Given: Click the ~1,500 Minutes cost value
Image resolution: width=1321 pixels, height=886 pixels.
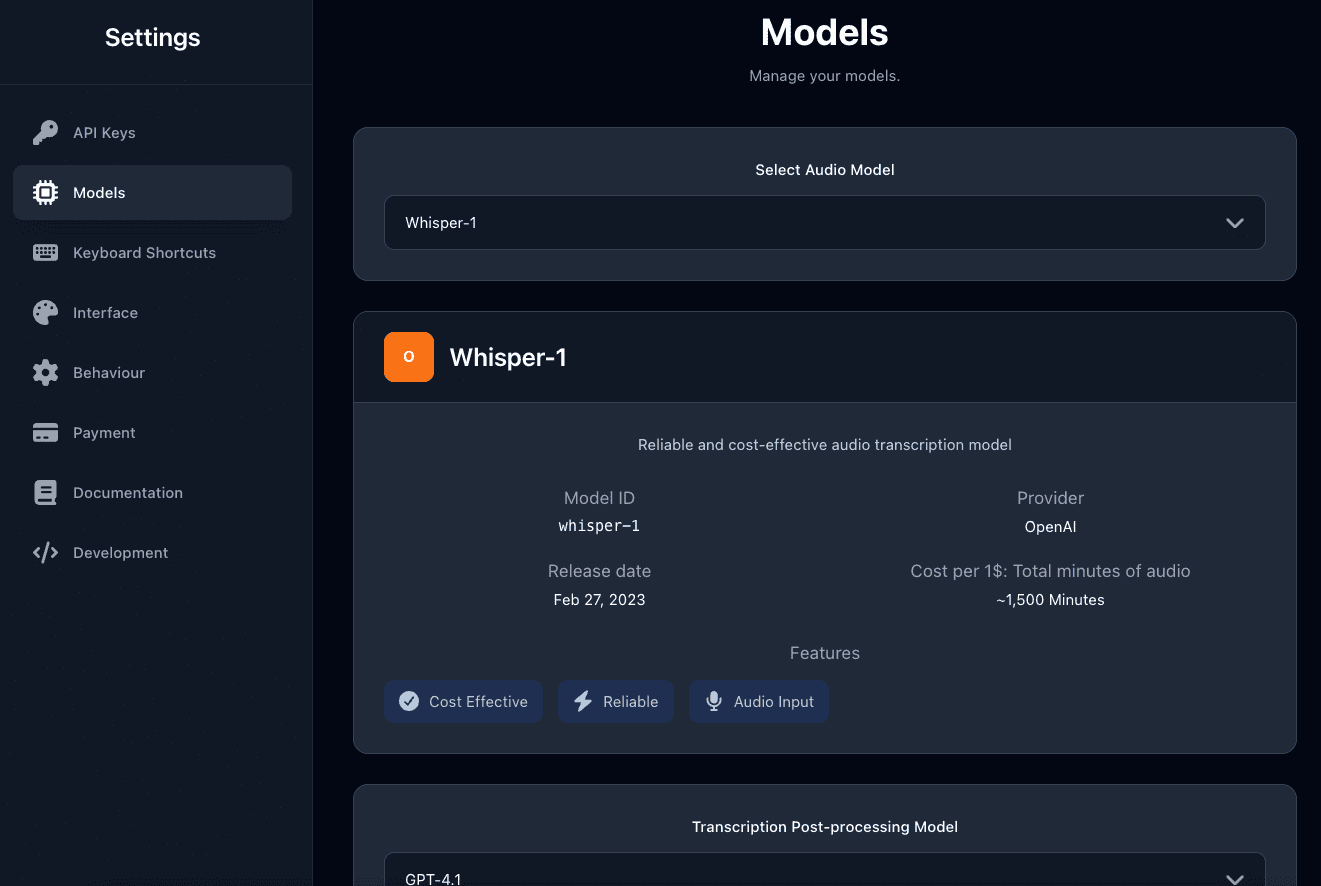Looking at the screenshot, I should point(1050,600).
